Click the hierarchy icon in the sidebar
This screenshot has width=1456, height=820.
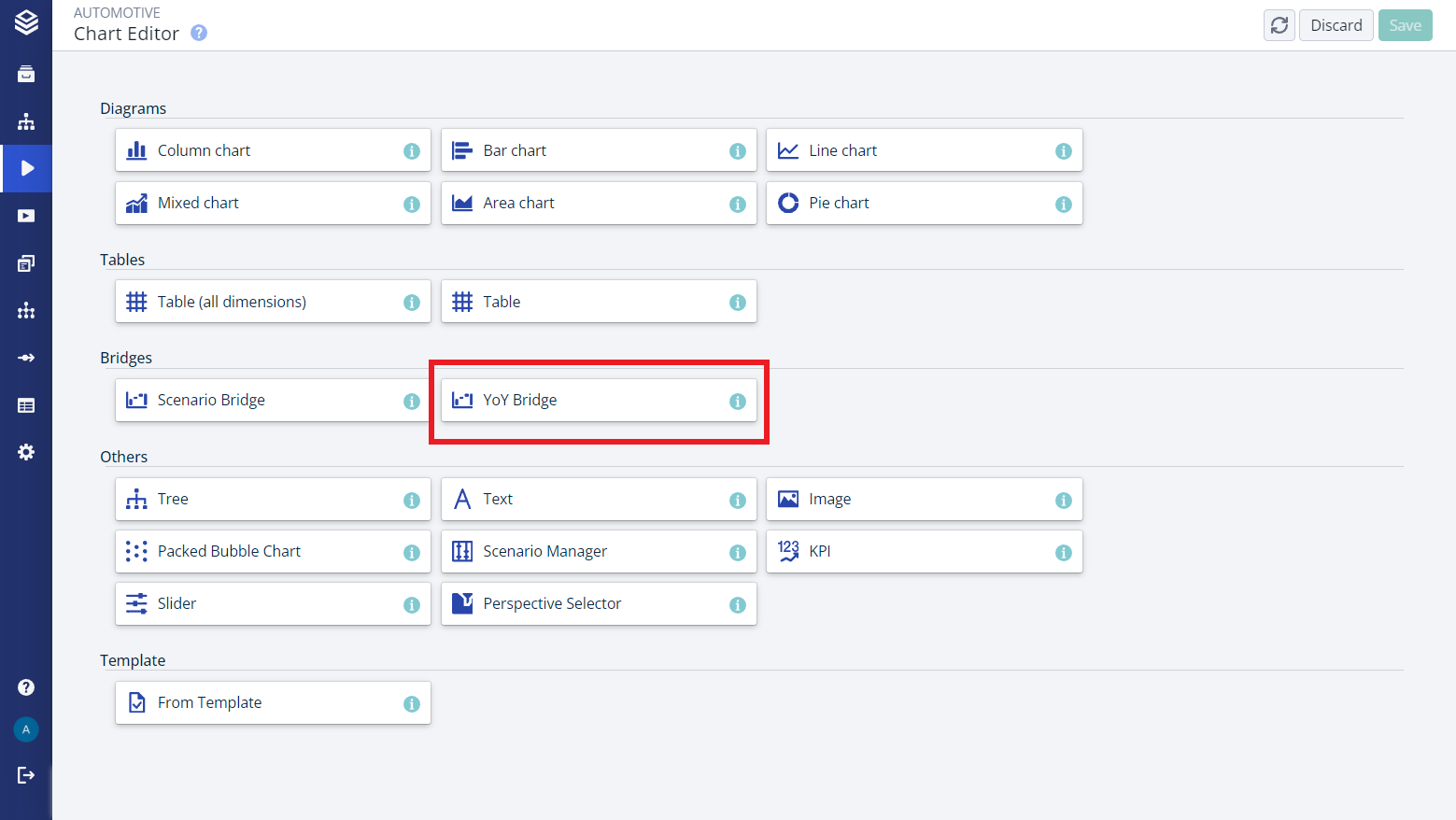point(26,121)
